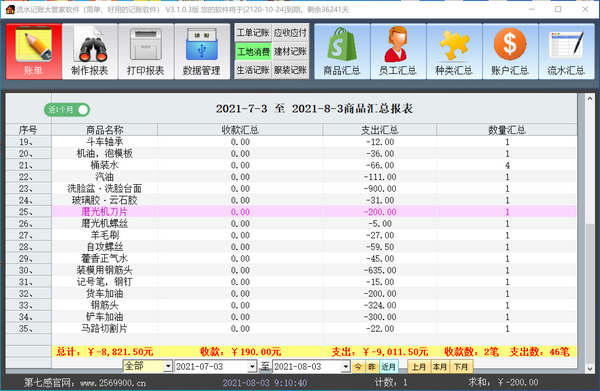Select the 铲车加油 cell
600x391 pixels.
(x=104, y=317)
